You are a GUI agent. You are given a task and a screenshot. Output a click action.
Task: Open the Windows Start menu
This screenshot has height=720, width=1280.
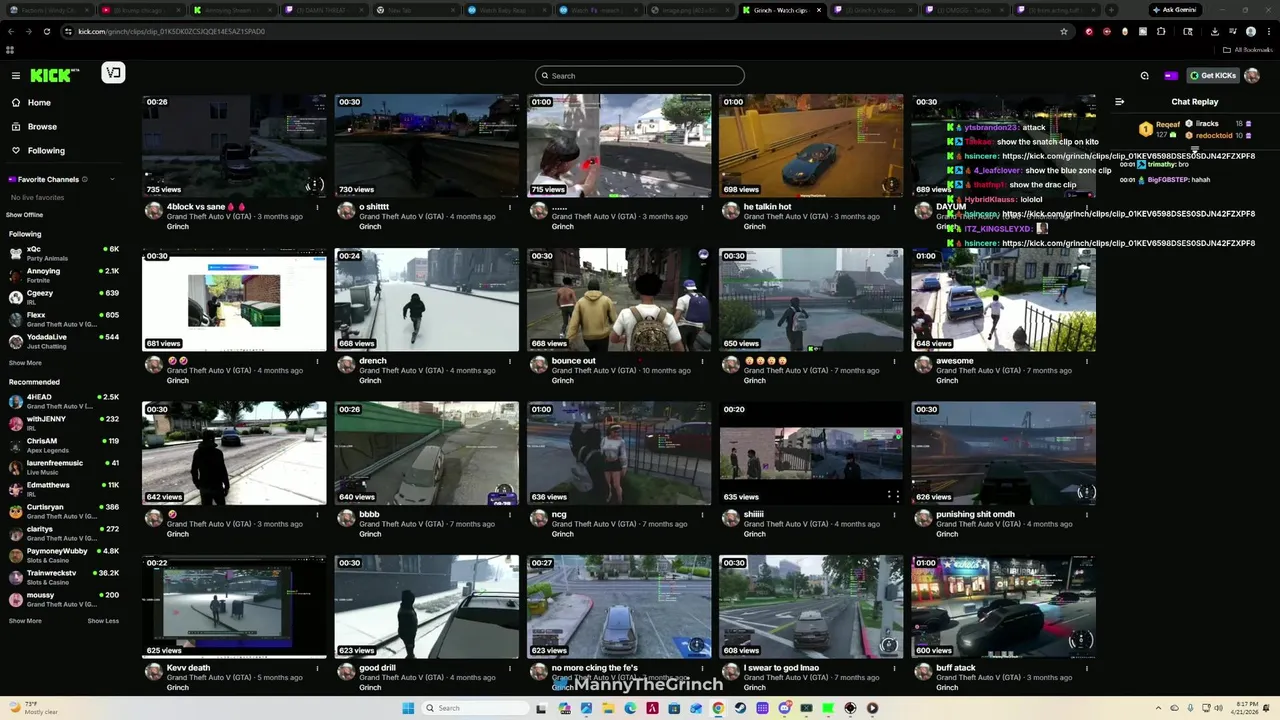point(408,708)
